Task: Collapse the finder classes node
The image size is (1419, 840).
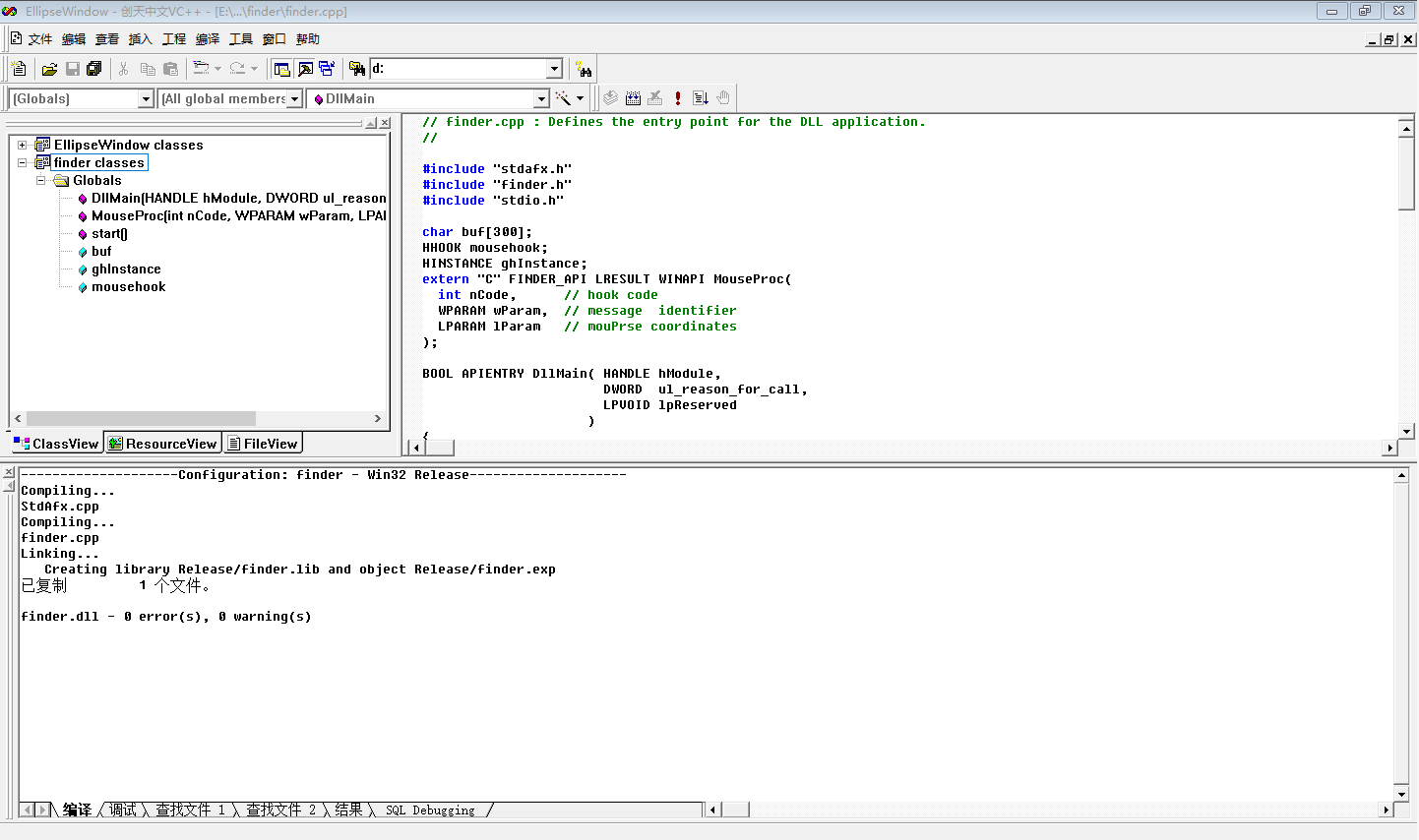Action: point(22,162)
